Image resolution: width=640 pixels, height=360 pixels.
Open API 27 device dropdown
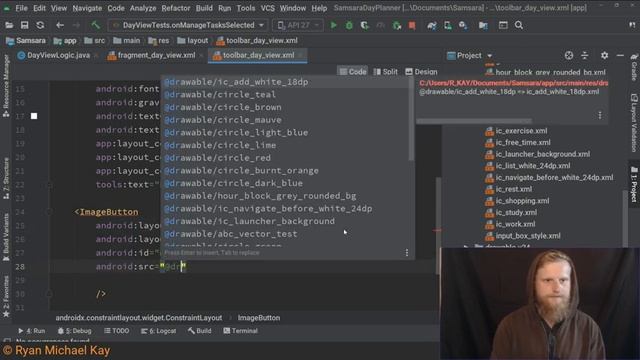(298, 25)
